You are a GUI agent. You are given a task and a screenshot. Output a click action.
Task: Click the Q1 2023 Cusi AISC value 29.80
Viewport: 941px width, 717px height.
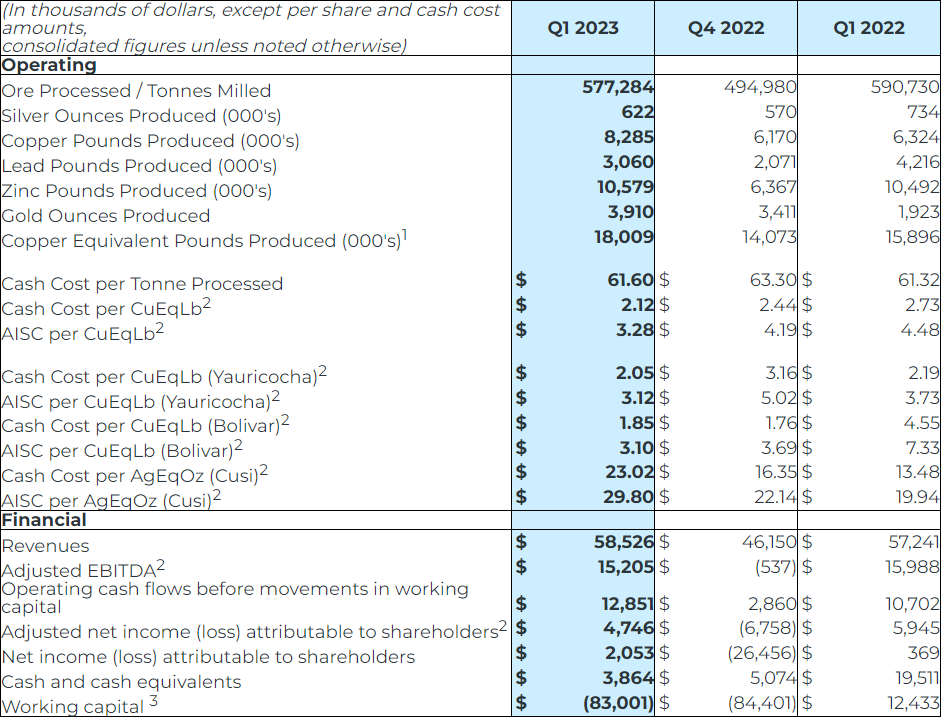pos(628,496)
